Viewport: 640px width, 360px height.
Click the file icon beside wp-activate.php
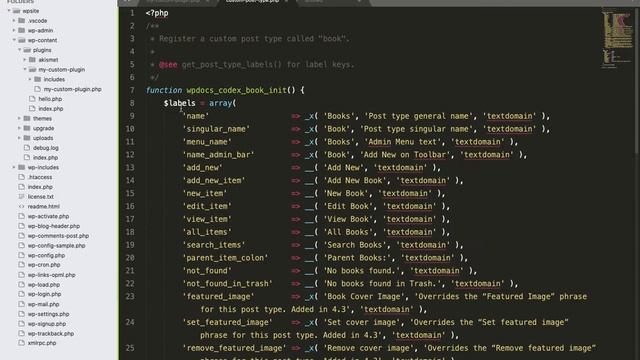pyautogui.click(x=22, y=216)
